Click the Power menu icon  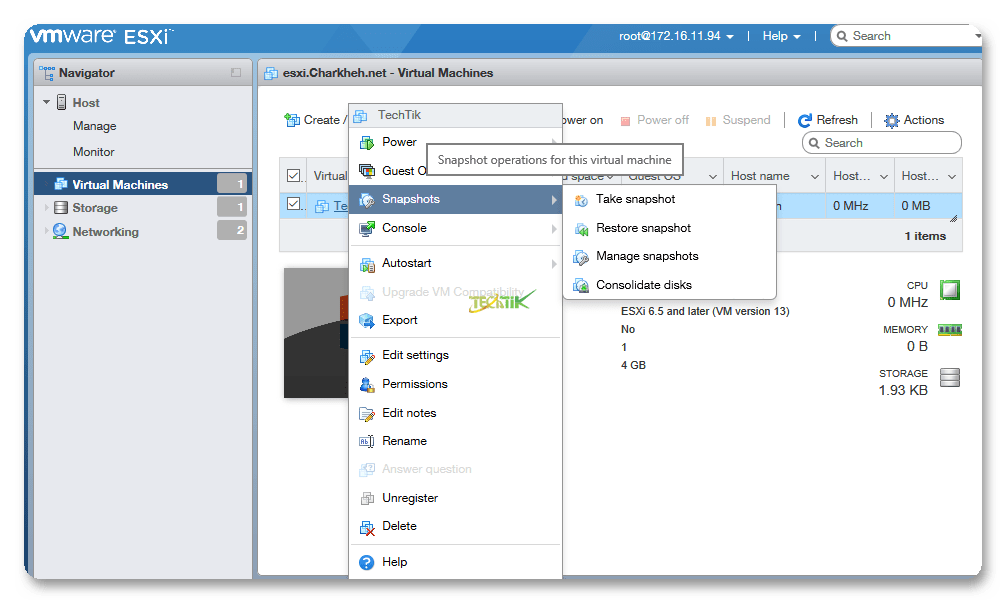pos(367,142)
